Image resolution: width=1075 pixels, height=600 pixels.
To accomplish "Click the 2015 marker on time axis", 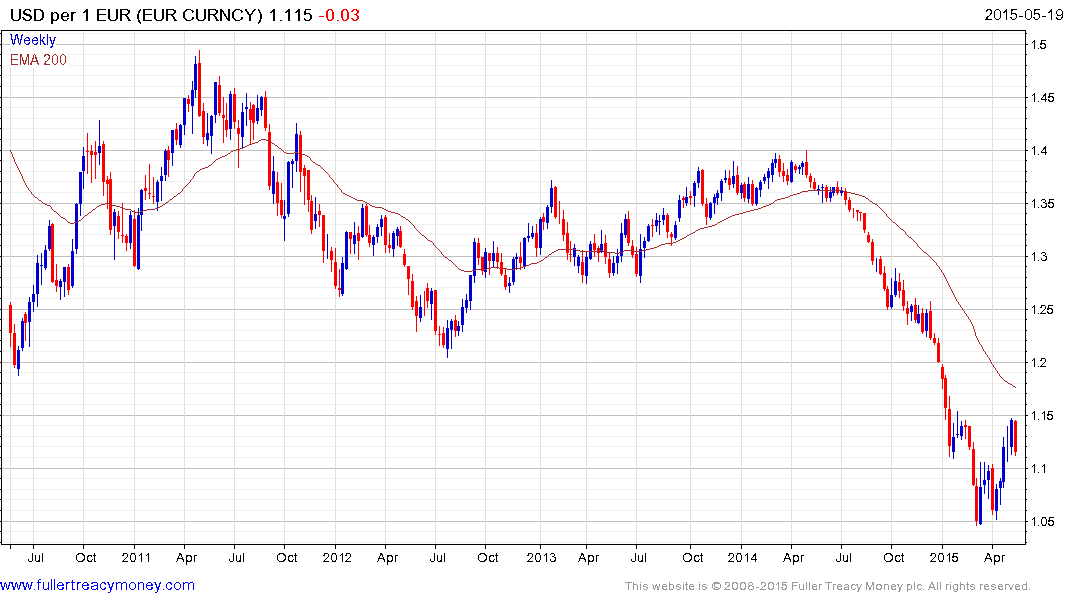I will [x=943, y=557].
